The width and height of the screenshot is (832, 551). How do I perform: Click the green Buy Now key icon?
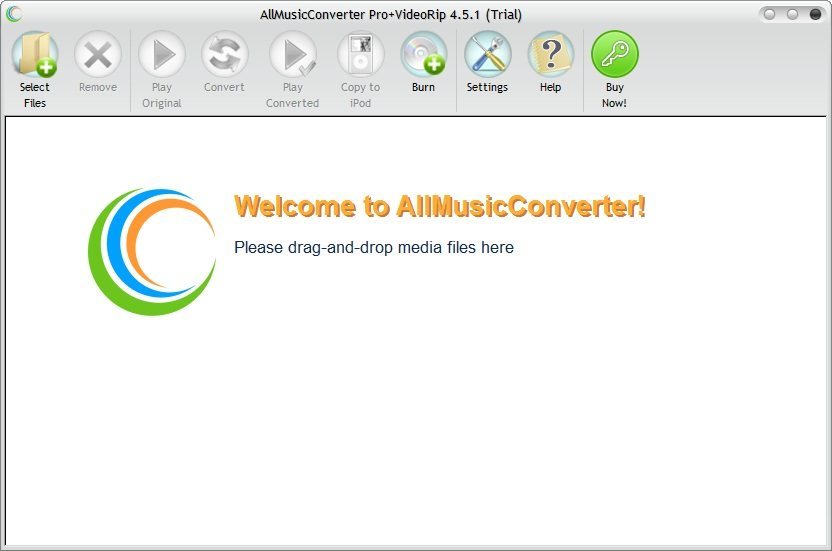tap(614, 54)
